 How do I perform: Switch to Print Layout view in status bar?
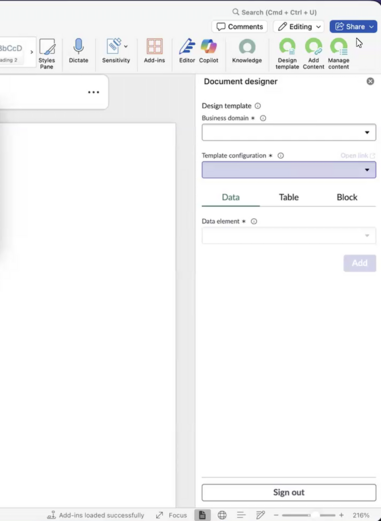202,515
